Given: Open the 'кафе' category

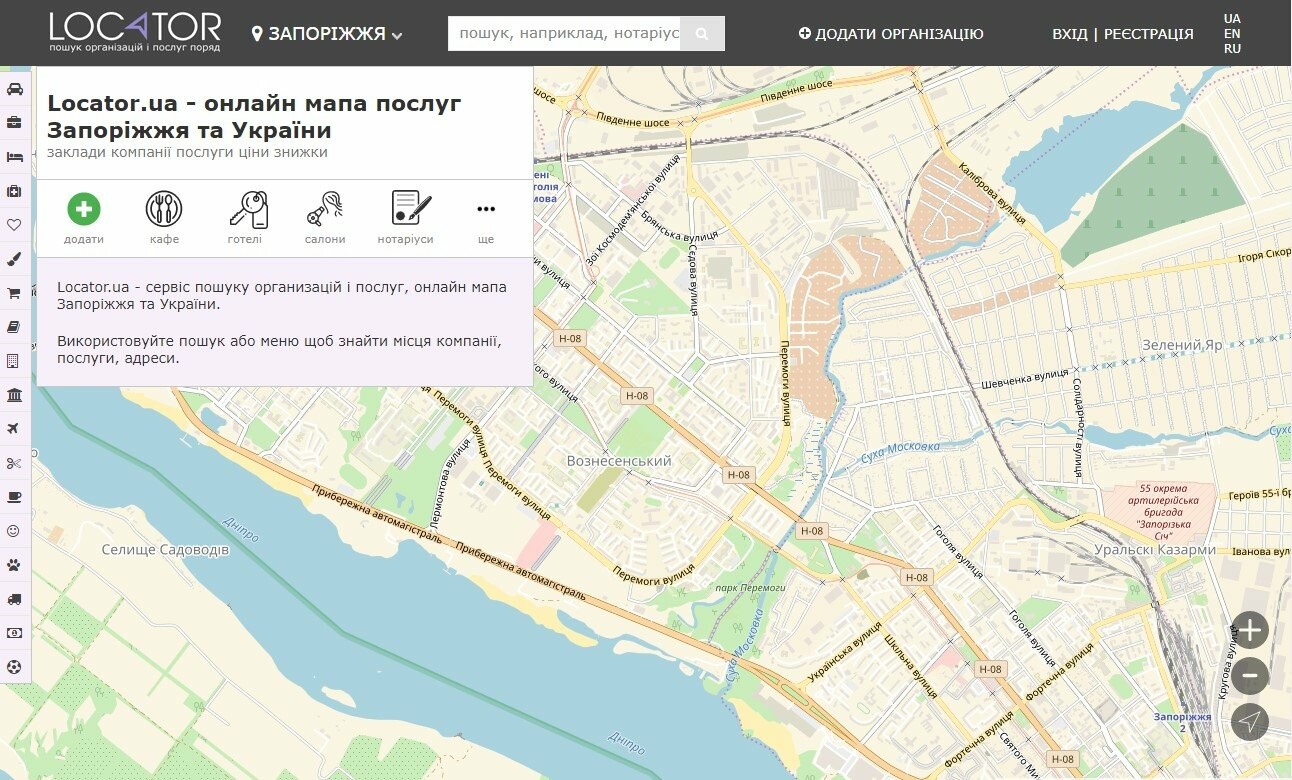Looking at the screenshot, I should 164,219.
